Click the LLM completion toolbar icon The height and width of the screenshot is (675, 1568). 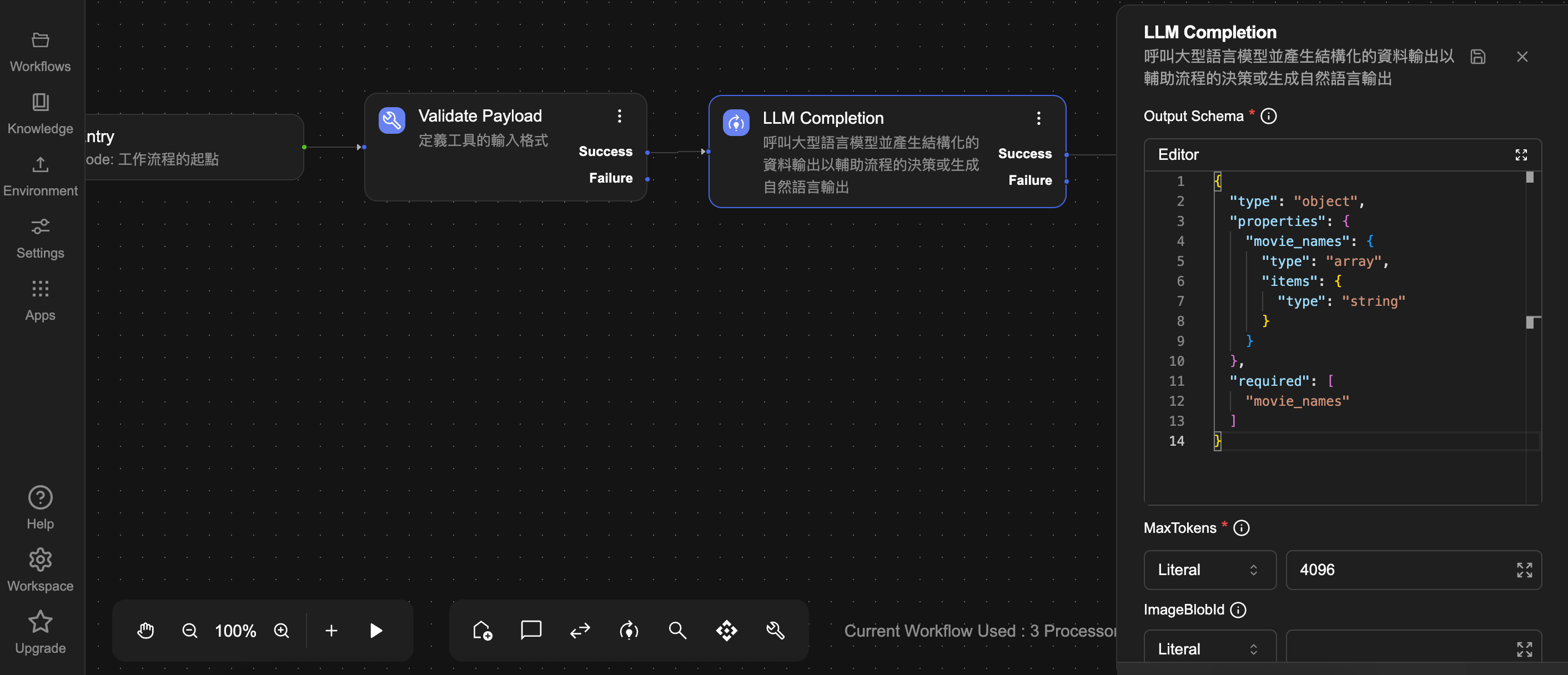[629, 631]
